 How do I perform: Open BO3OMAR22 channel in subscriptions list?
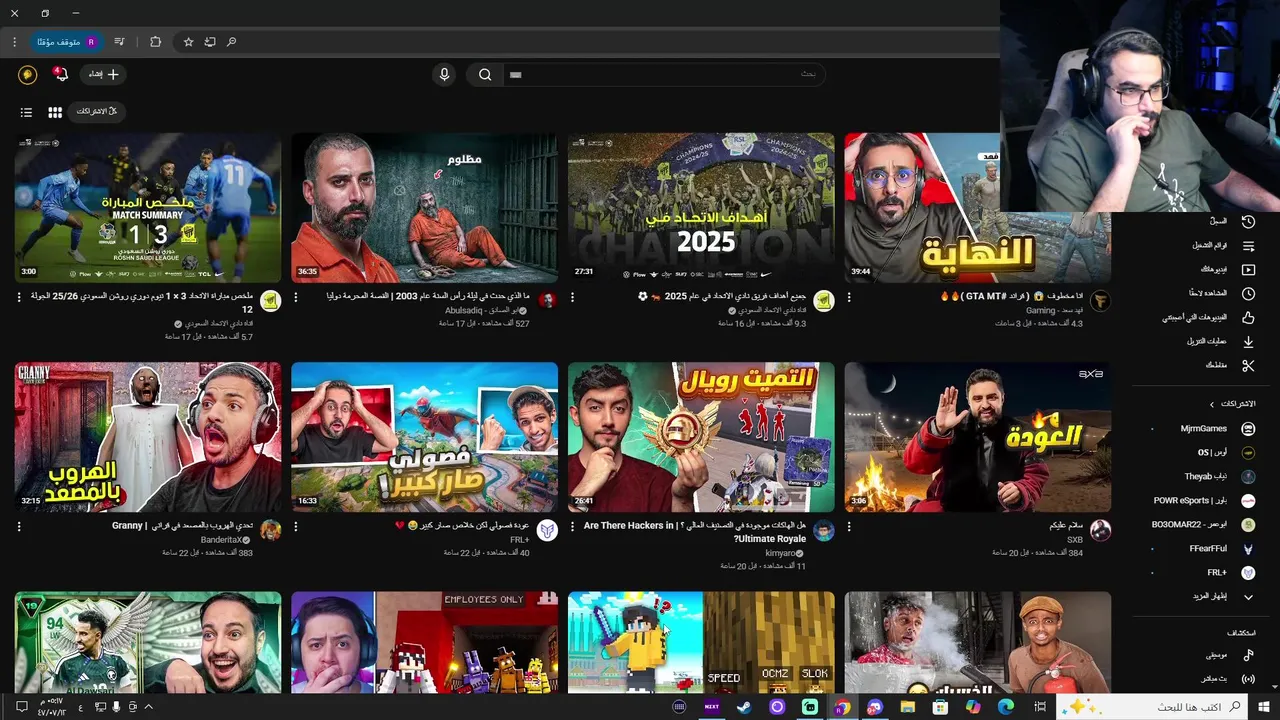coord(1202,525)
